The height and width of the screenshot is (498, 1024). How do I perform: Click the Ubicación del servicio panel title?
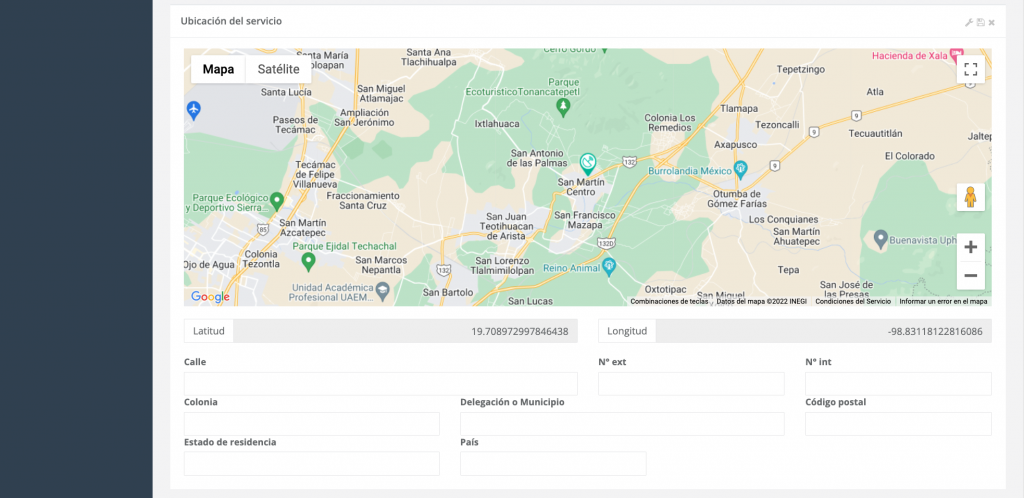[x=231, y=22]
